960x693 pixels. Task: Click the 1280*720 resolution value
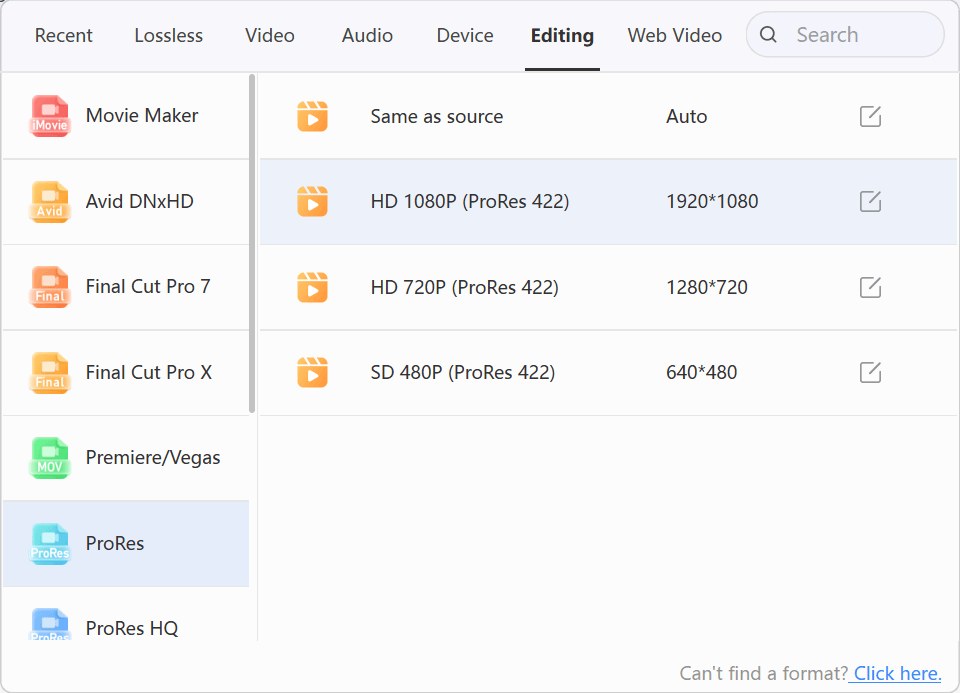coord(707,287)
